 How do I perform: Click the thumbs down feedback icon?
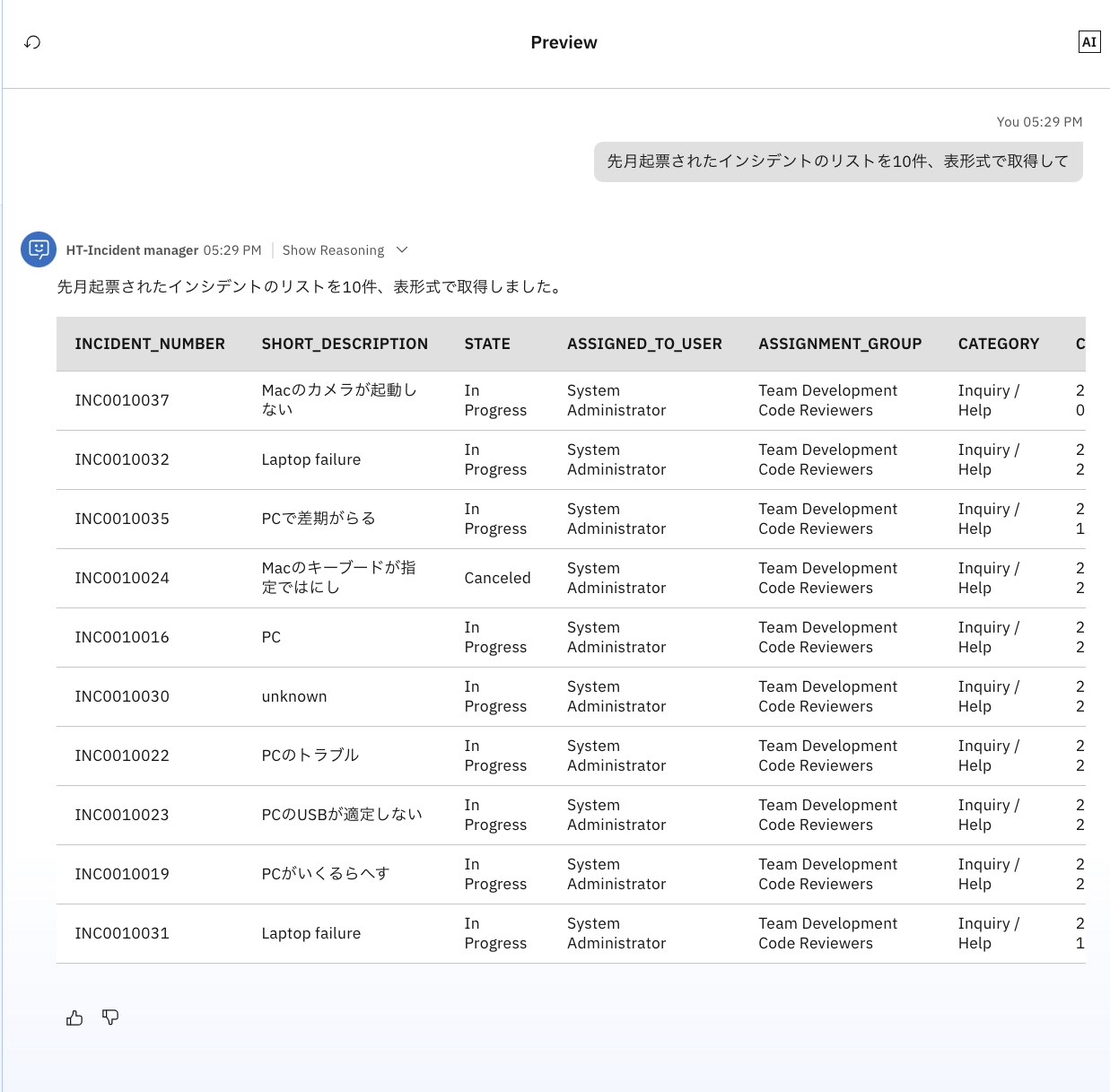(x=110, y=1018)
